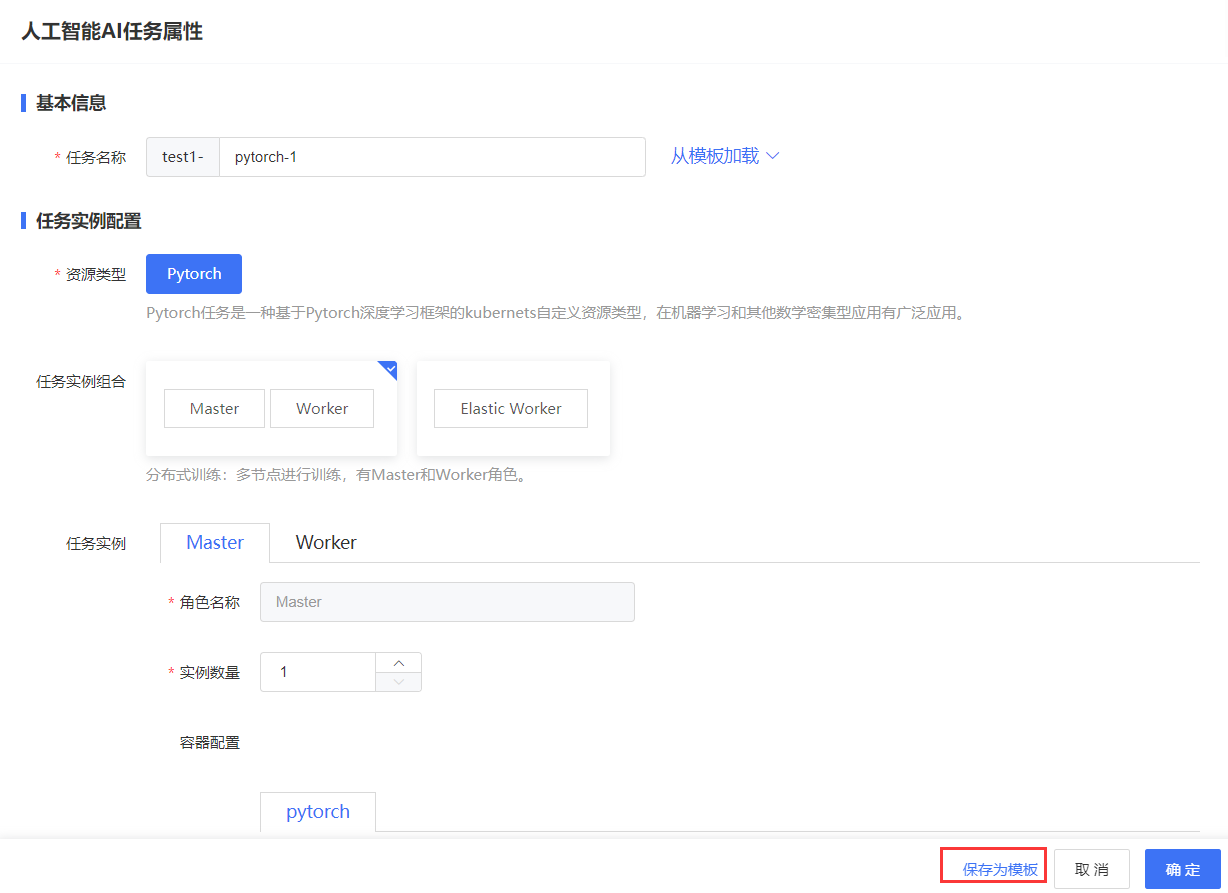Click the 任务名称 input field containing pytorch-1

coord(432,157)
